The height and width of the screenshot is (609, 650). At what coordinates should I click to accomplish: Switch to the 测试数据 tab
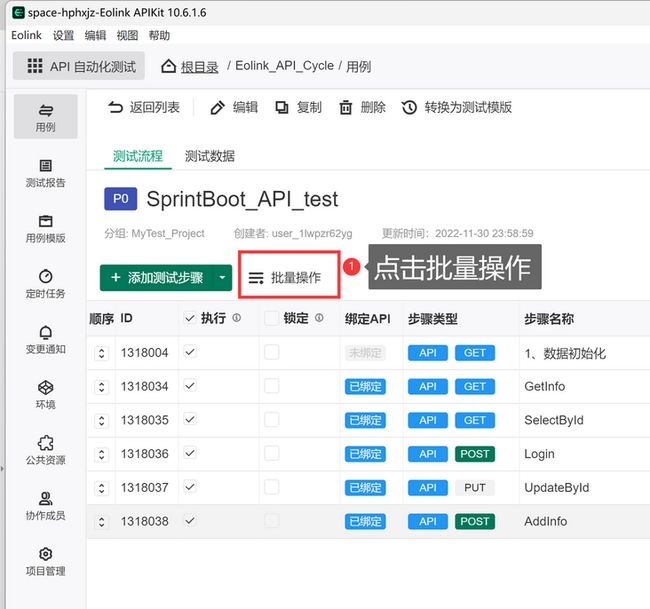coord(210,156)
